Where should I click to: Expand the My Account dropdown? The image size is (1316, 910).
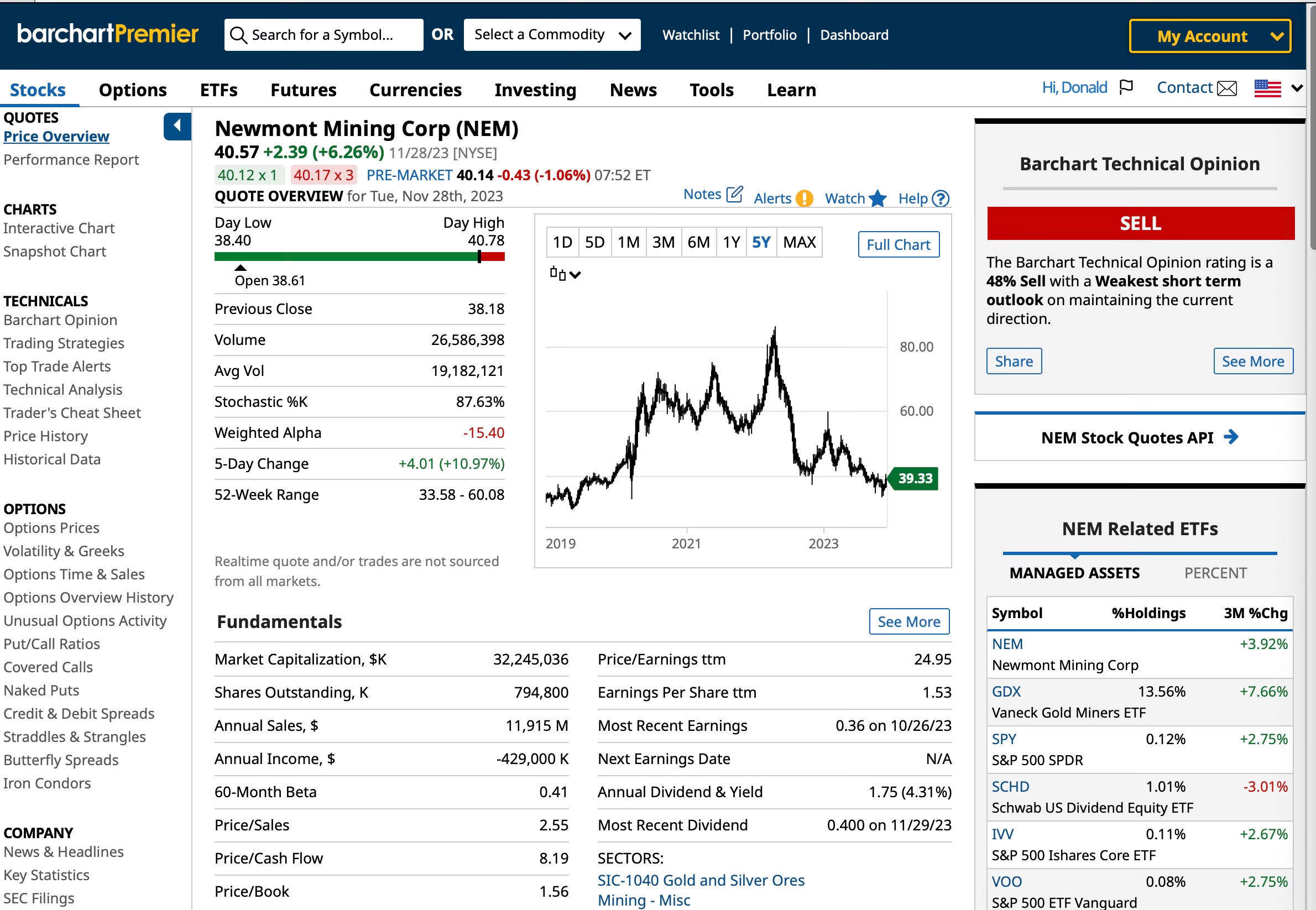[x=1210, y=36]
